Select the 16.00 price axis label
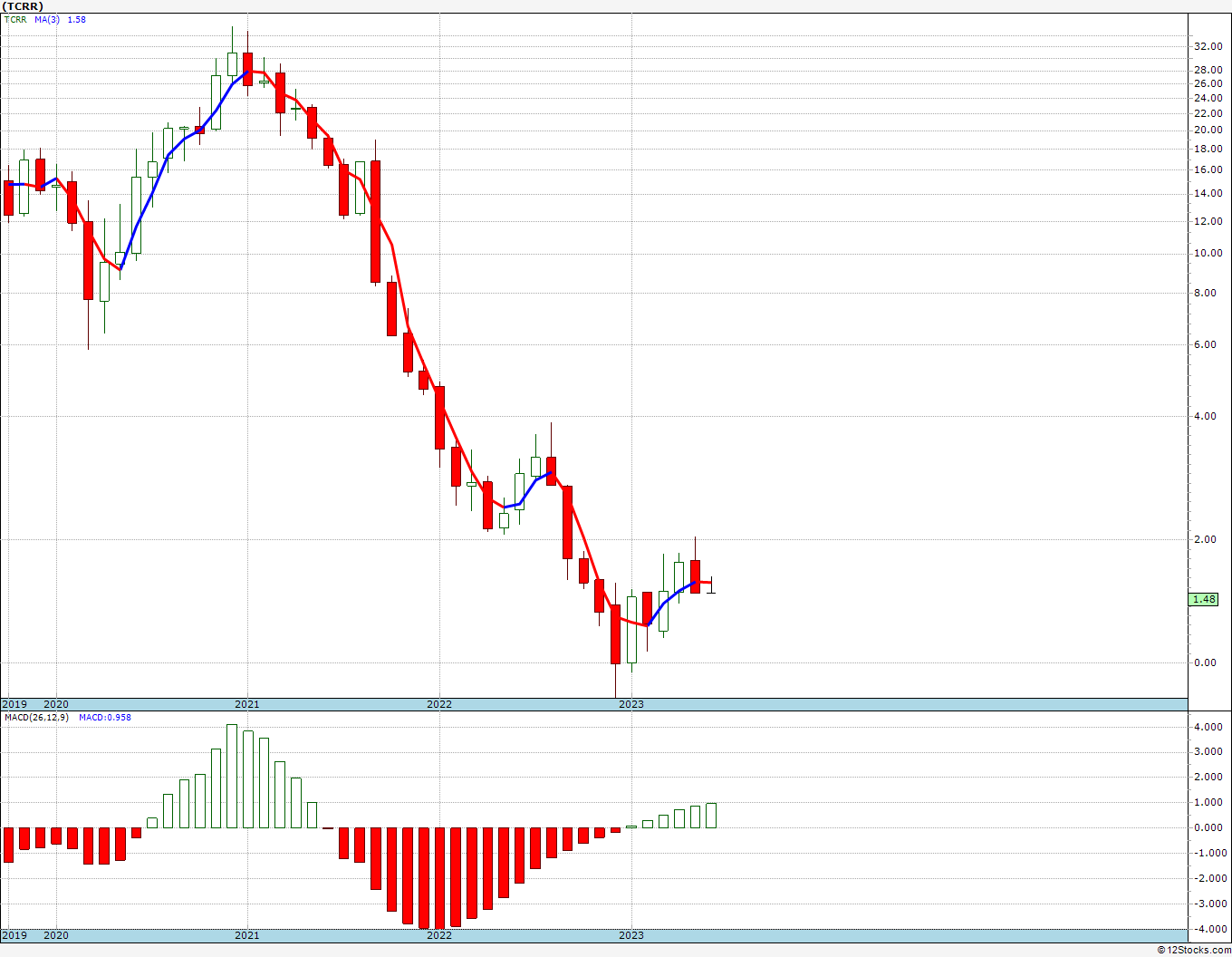The height and width of the screenshot is (957, 1232). click(1208, 169)
